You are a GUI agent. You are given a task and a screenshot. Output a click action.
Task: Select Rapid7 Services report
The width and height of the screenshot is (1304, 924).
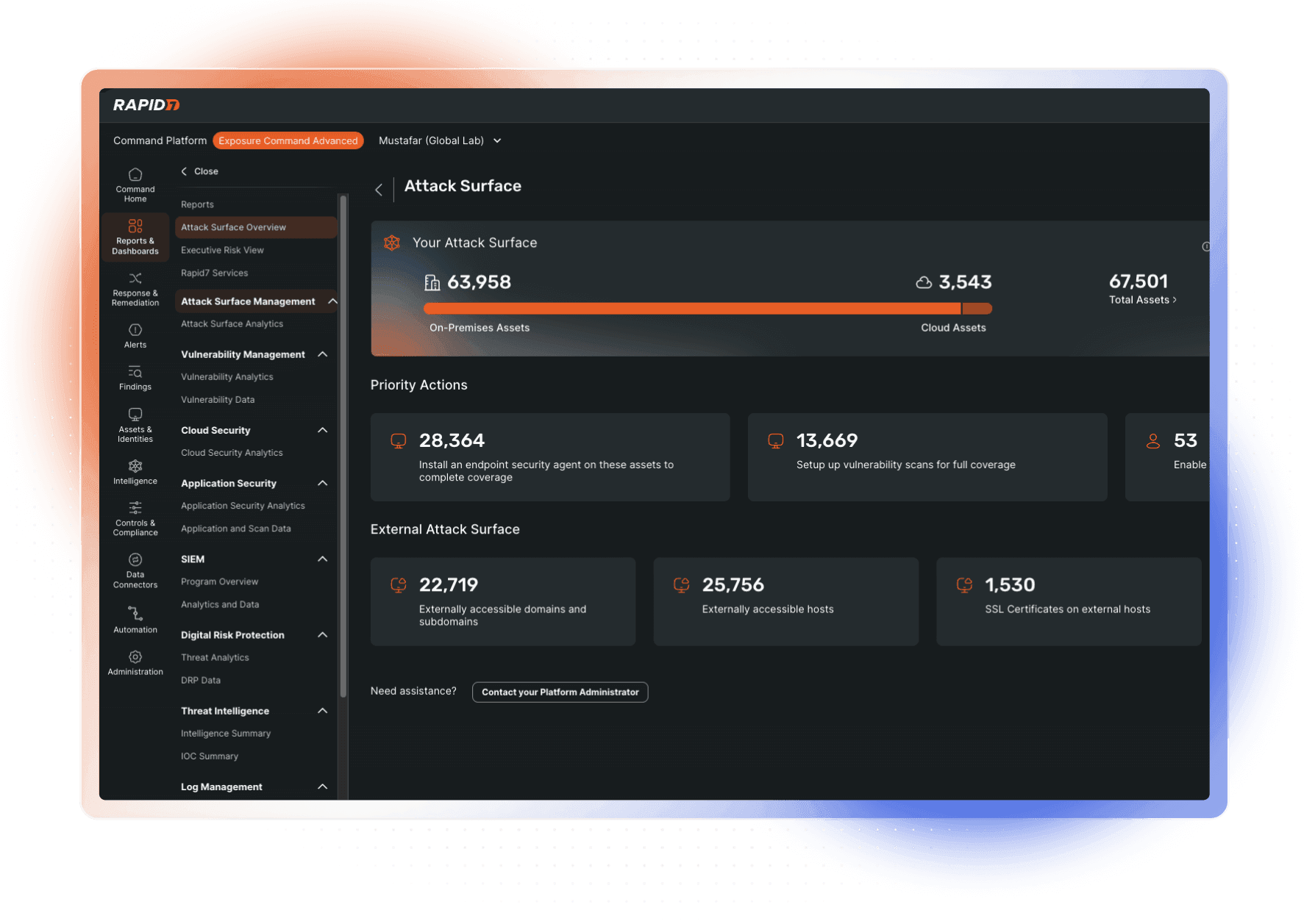(214, 273)
